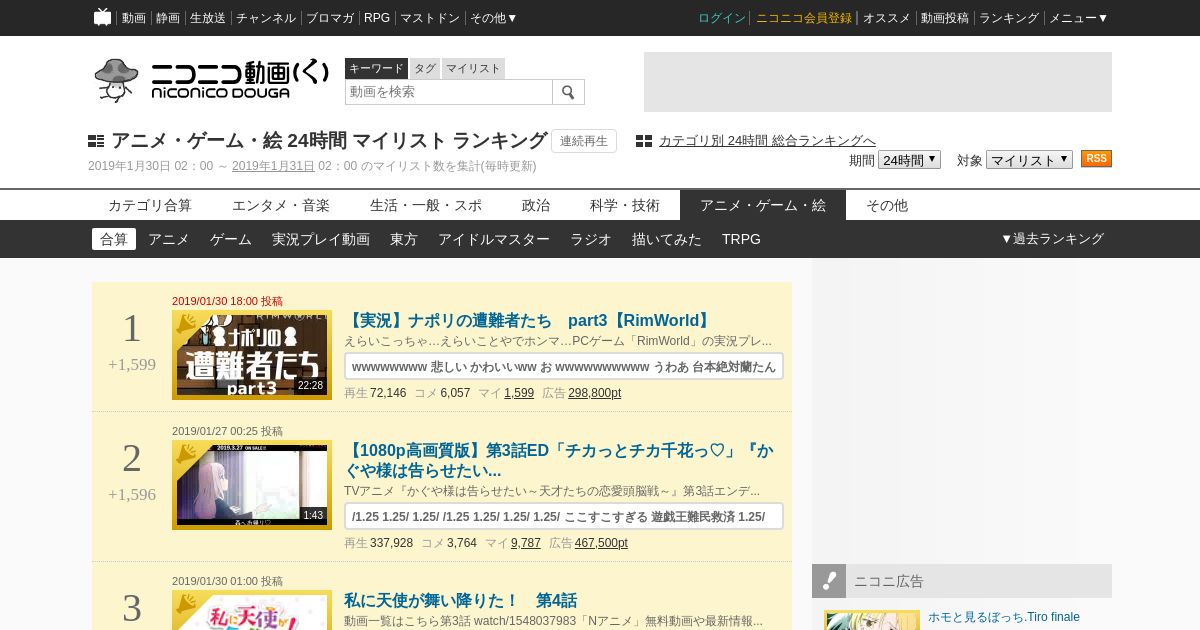The image size is (1200, 630).
Task: Click ナポリの遭難者たち video thumbnail
Action: (x=252, y=355)
